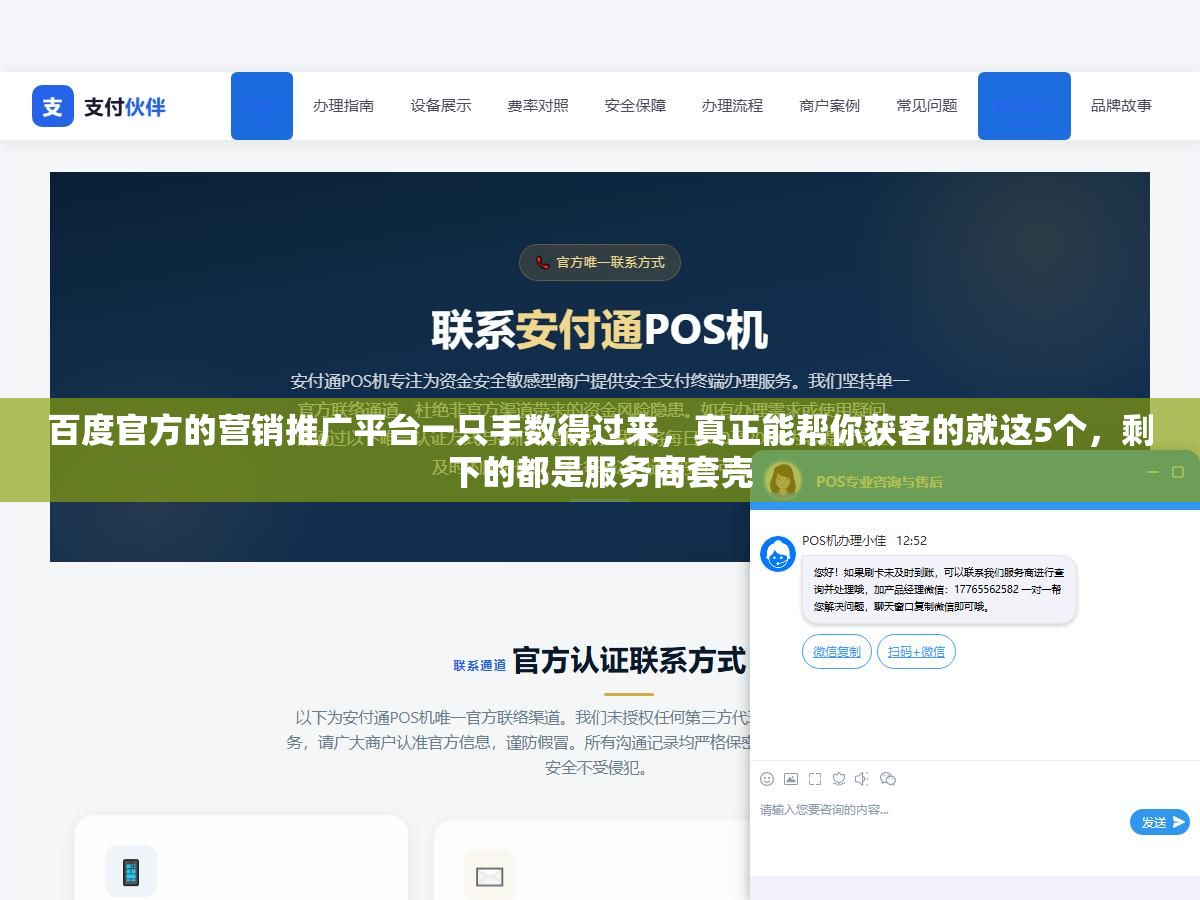
Task: Go to 常见问题 page
Action: coord(927,105)
